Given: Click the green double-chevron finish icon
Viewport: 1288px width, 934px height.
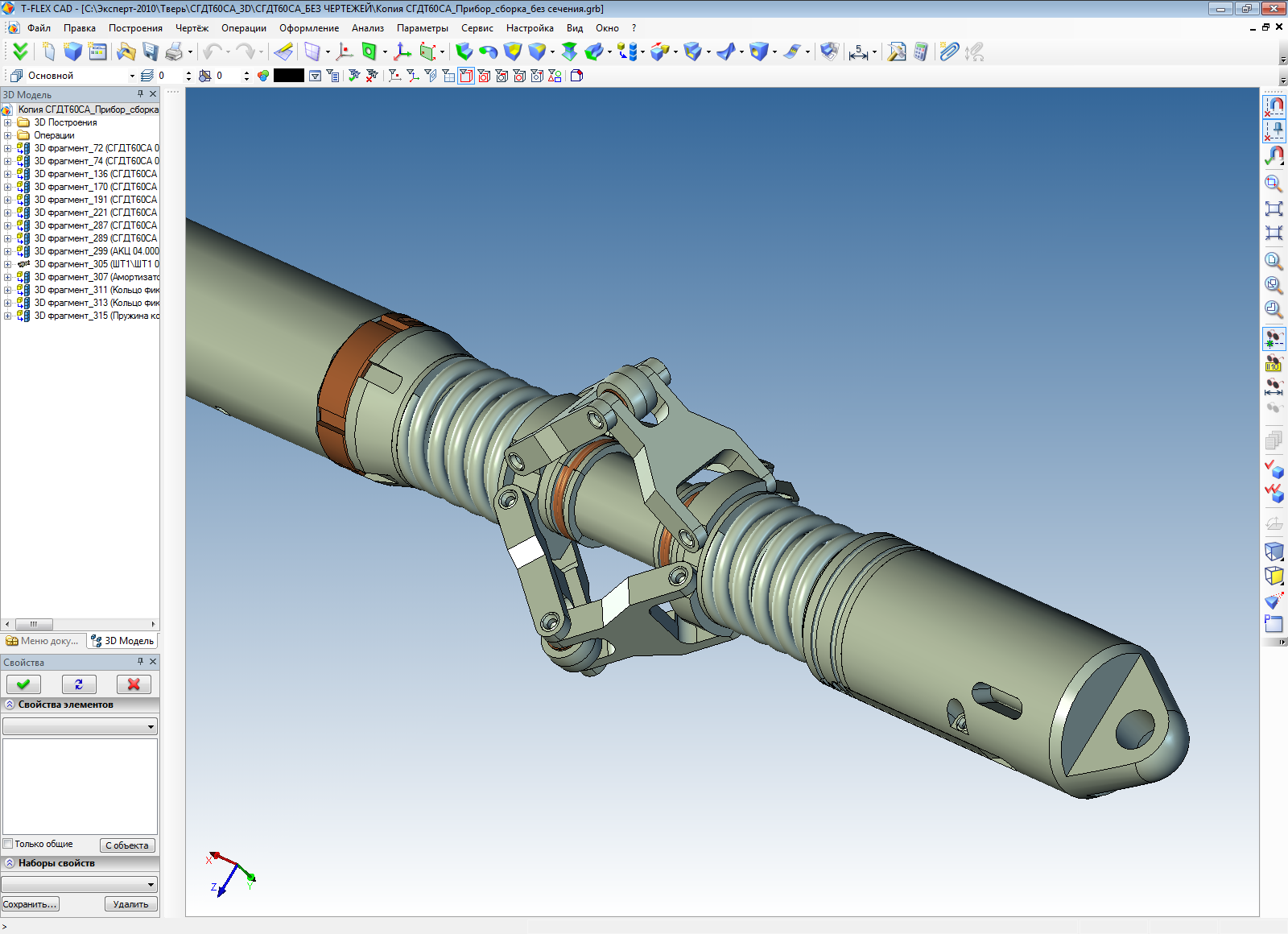Looking at the screenshot, I should pyautogui.click(x=20, y=52).
